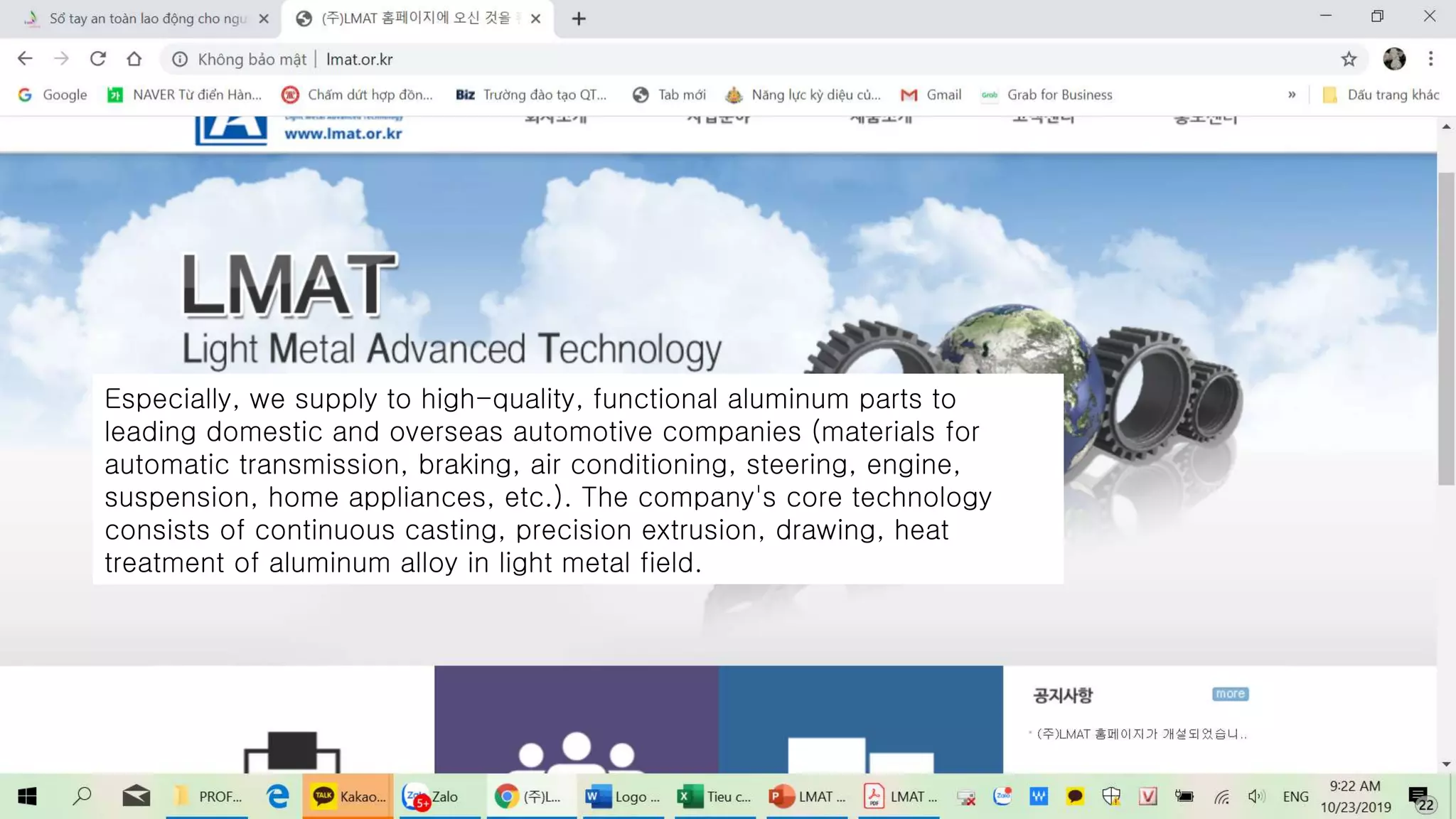
Task: Open Windows taskbar search
Action: pyautogui.click(x=82, y=796)
